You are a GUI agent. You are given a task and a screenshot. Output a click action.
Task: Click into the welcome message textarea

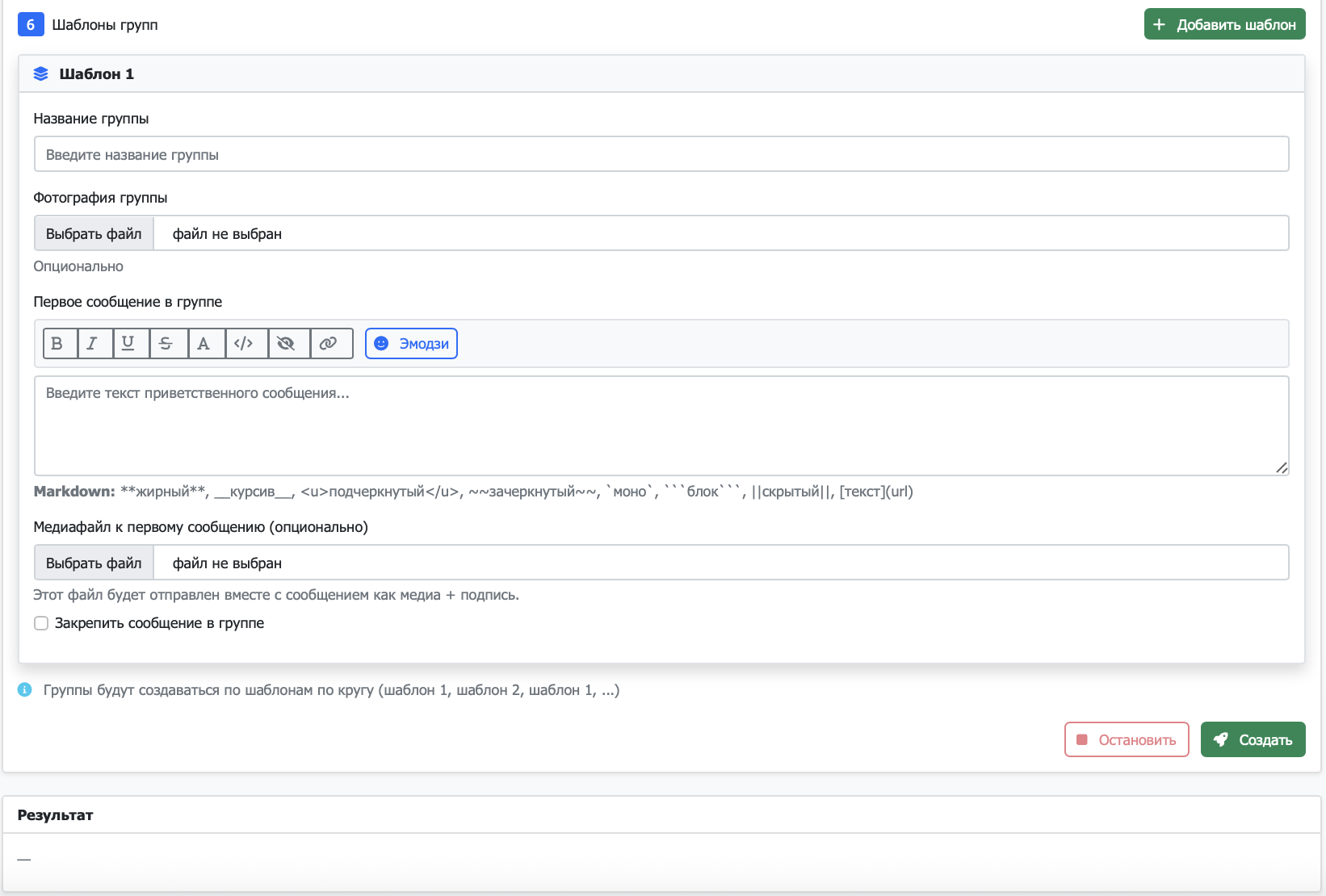[661, 425]
